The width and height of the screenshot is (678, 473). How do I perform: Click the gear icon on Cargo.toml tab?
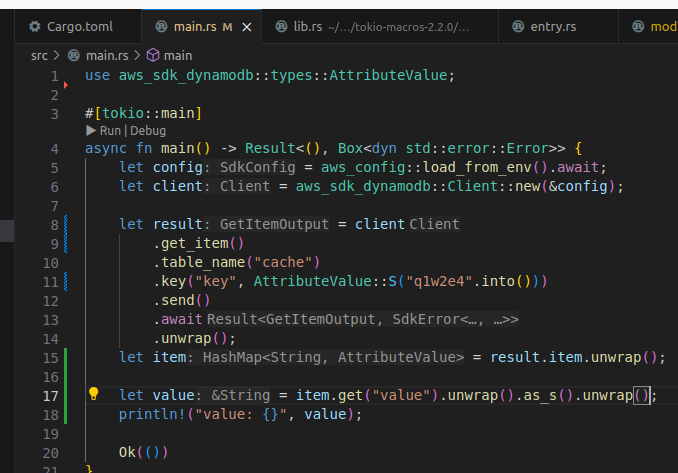click(x=37, y=26)
